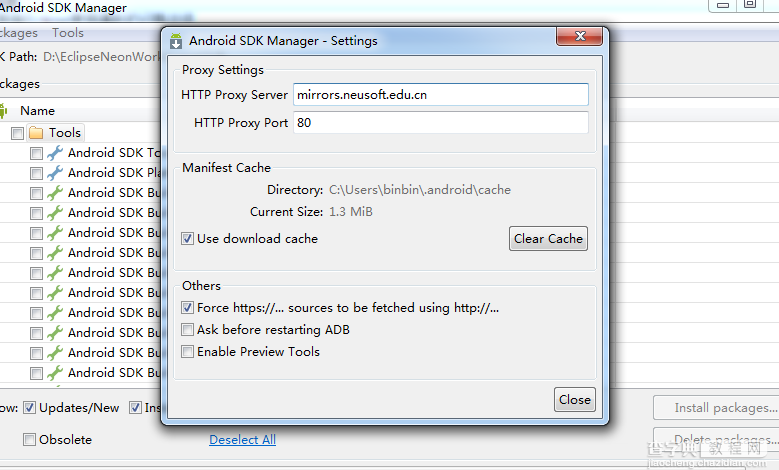Viewport: 779px width, 470px height.
Task: Uncheck Force https sources fetched using http
Action: coord(187,308)
